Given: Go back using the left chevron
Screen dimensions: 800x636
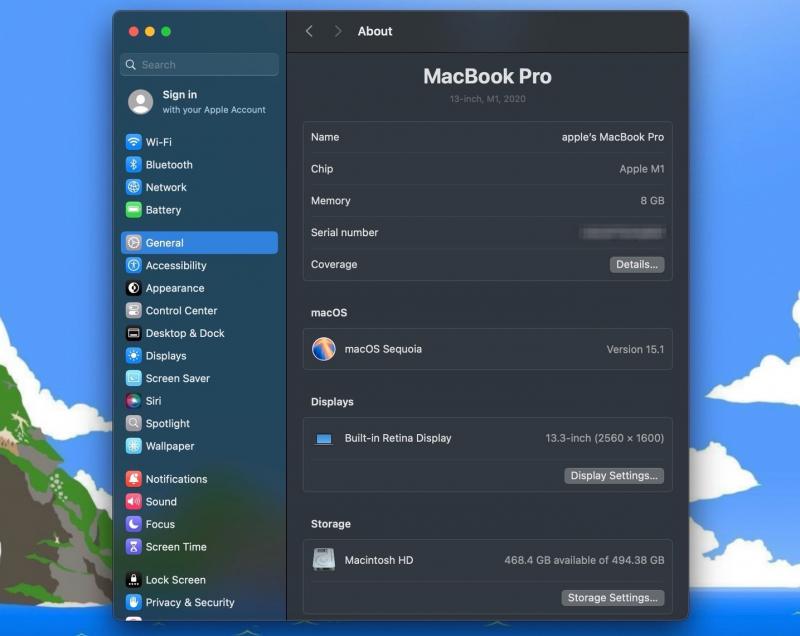Looking at the screenshot, I should click(309, 31).
